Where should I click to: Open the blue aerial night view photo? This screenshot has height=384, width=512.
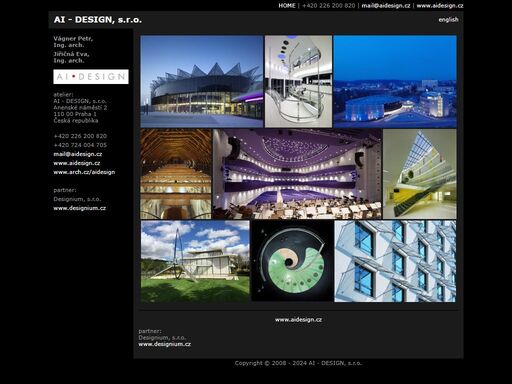pyautogui.click(x=395, y=82)
